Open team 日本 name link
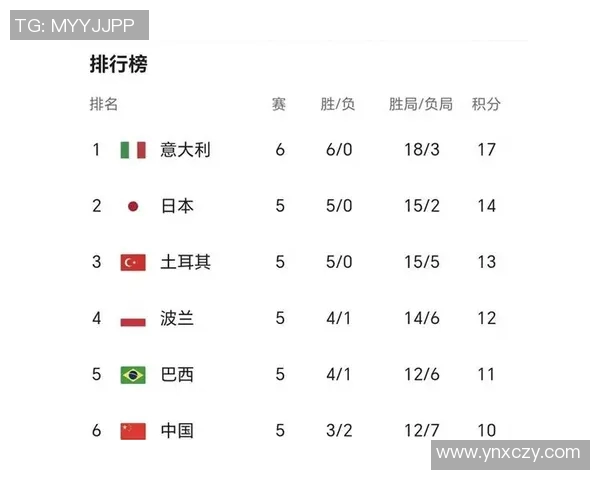The width and height of the screenshot is (600, 480). coord(177,206)
